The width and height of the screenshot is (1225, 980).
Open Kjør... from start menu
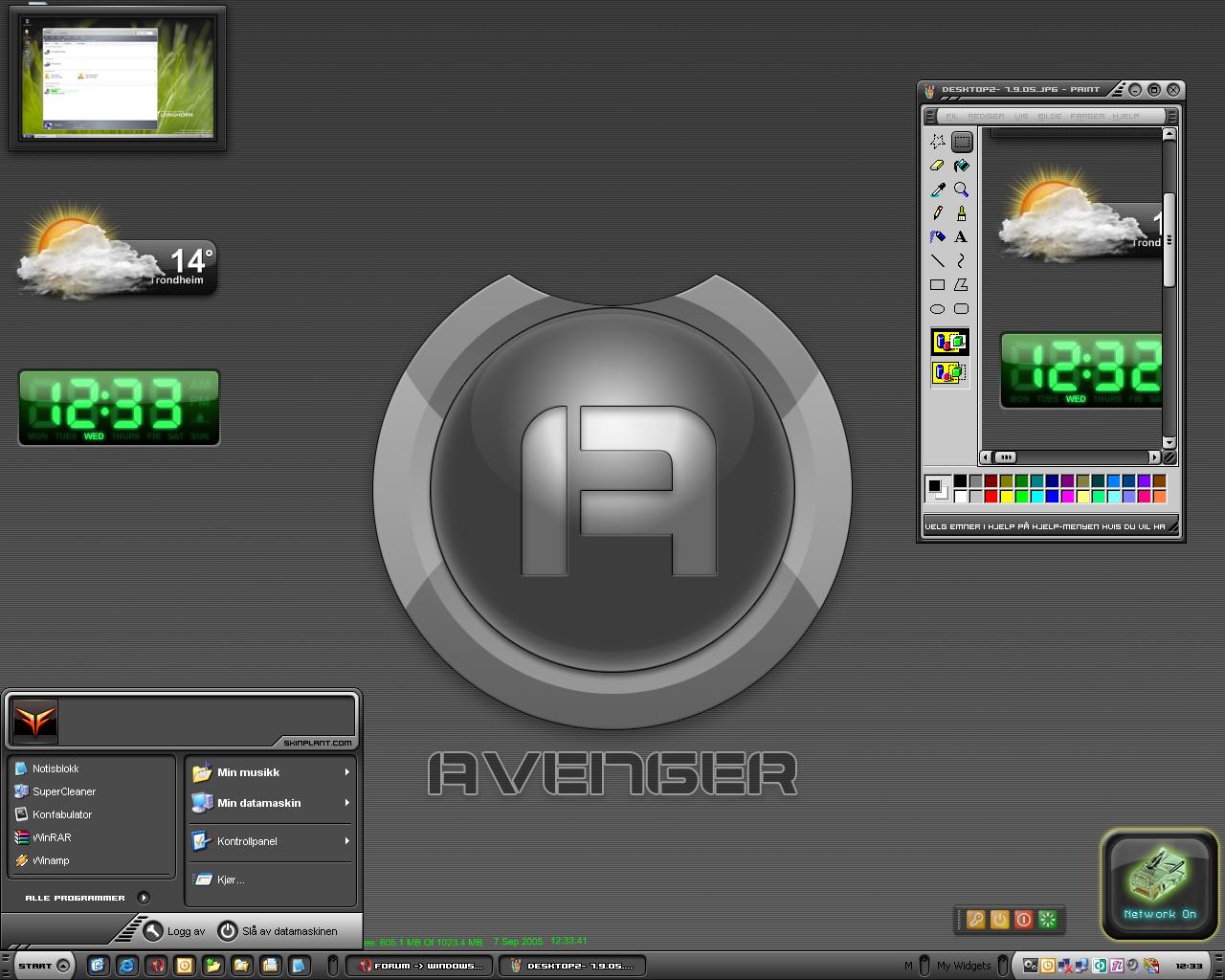click(271, 880)
